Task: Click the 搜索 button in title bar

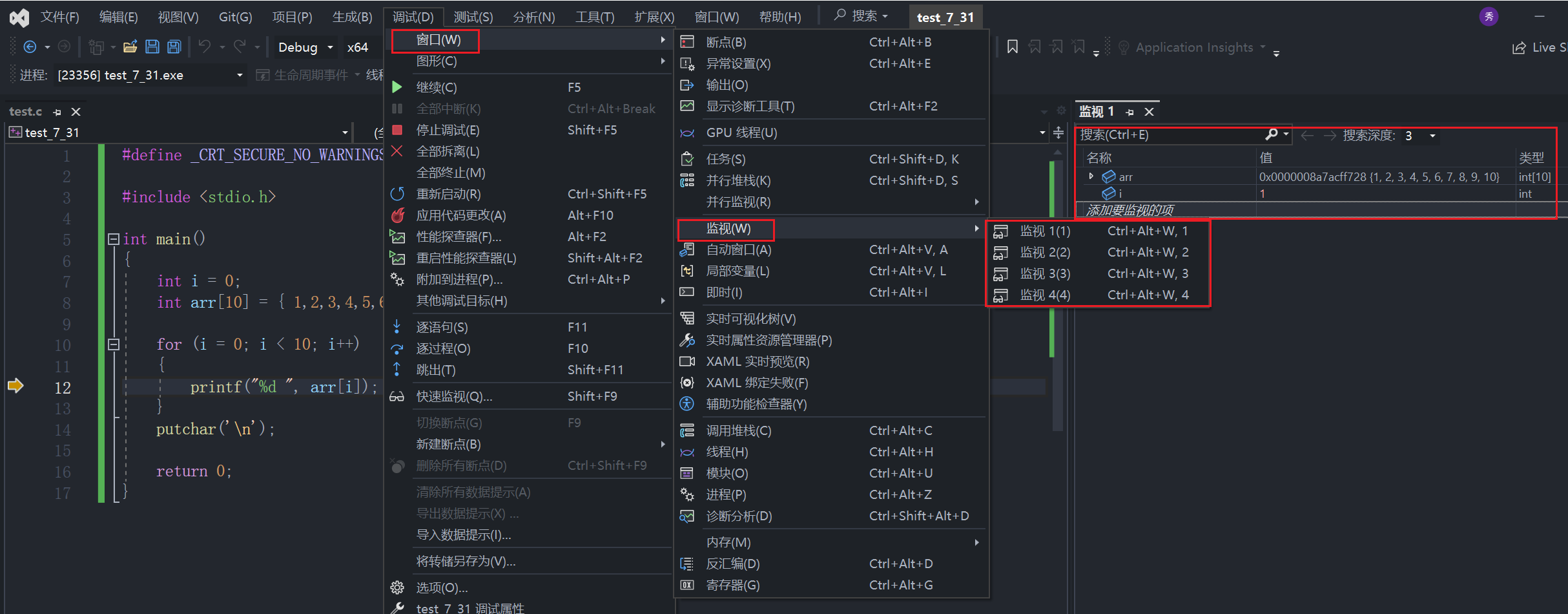Action: click(861, 16)
